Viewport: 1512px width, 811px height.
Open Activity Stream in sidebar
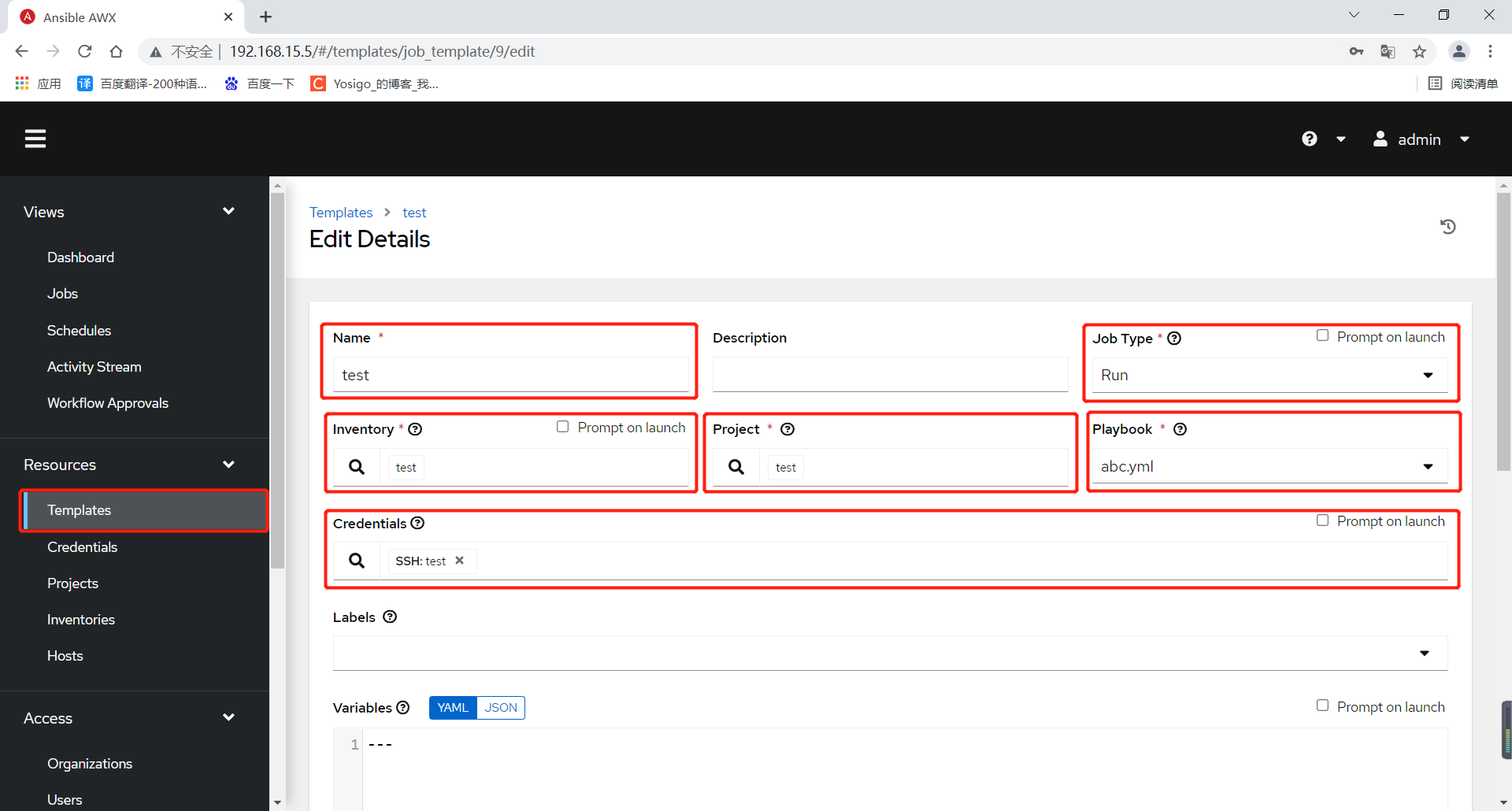click(x=94, y=367)
